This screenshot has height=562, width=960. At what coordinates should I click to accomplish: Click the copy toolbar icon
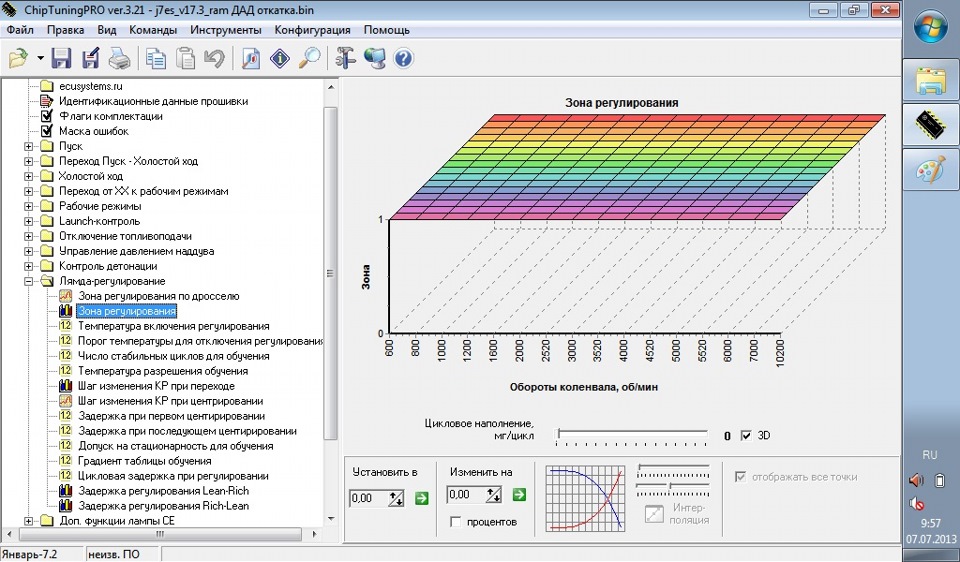pyautogui.click(x=156, y=58)
